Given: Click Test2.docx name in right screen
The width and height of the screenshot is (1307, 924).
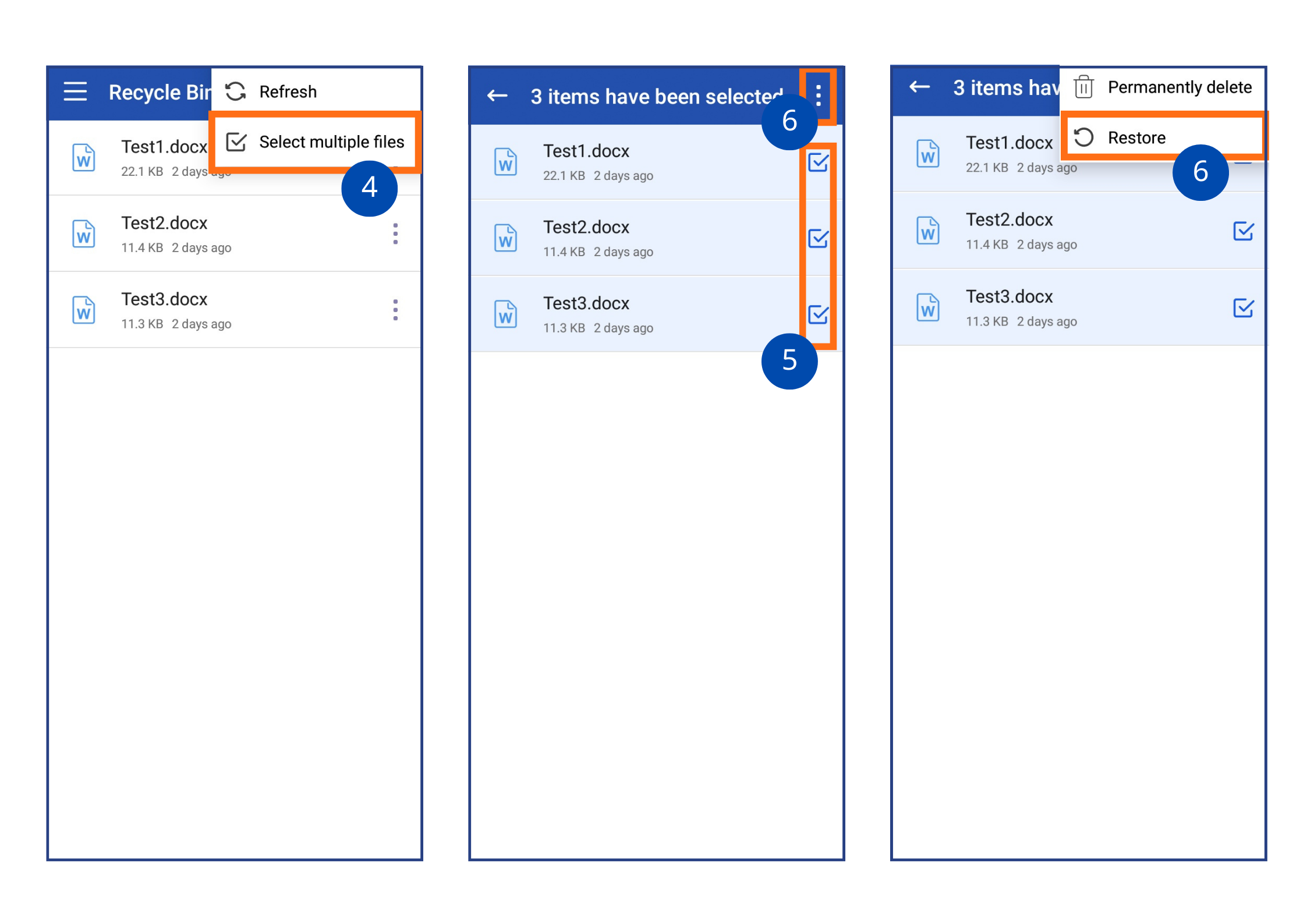Looking at the screenshot, I should [x=1010, y=220].
